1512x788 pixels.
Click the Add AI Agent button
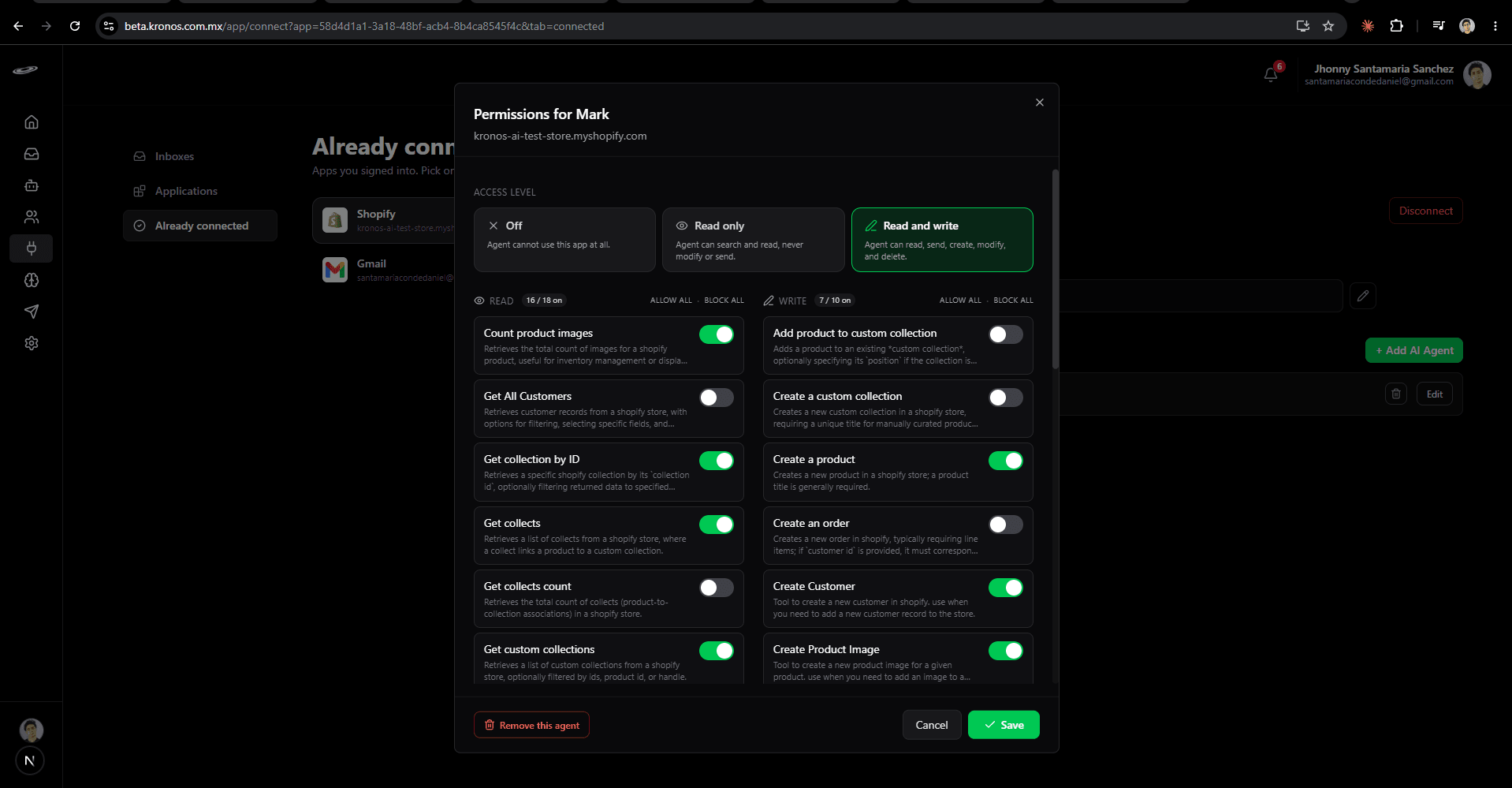pyautogui.click(x=1414, y=350)
